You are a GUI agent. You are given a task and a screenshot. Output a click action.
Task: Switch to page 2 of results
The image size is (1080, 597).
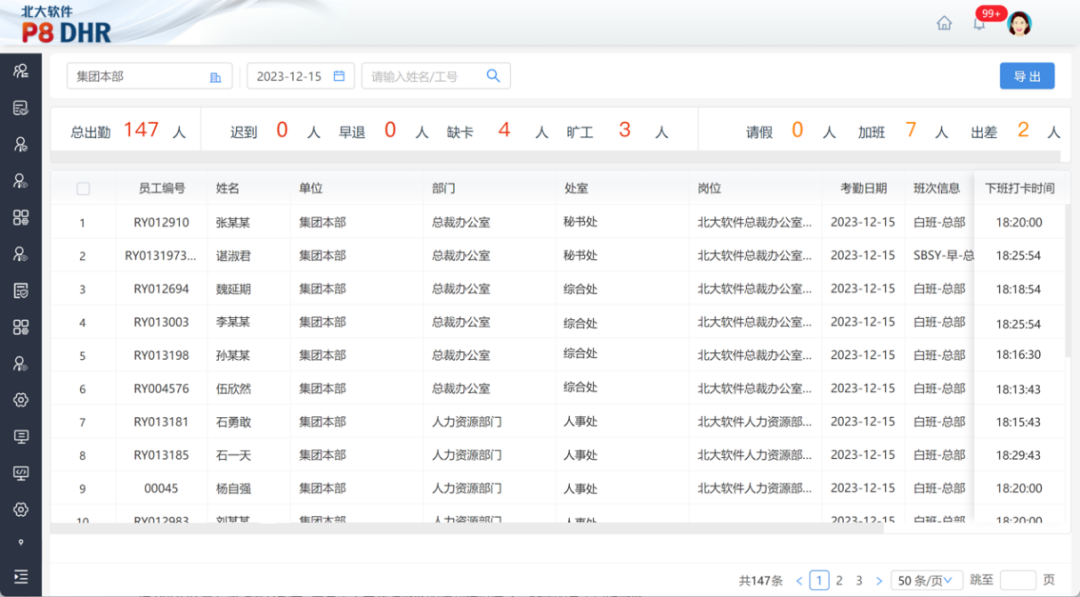click(839, 580)
